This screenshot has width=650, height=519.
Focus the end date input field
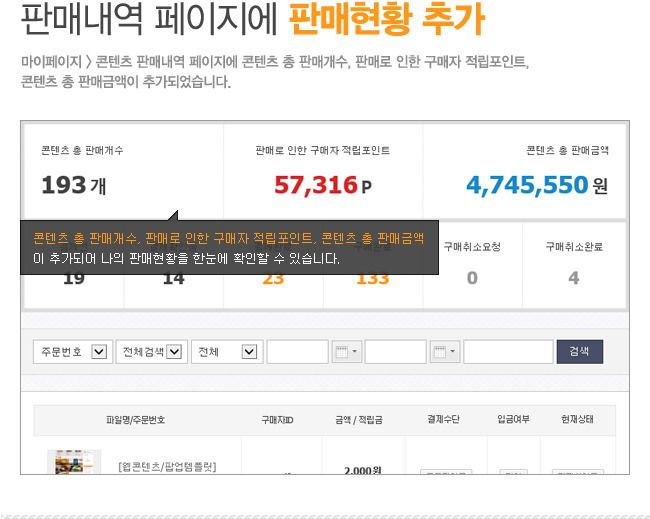(395, 352)
